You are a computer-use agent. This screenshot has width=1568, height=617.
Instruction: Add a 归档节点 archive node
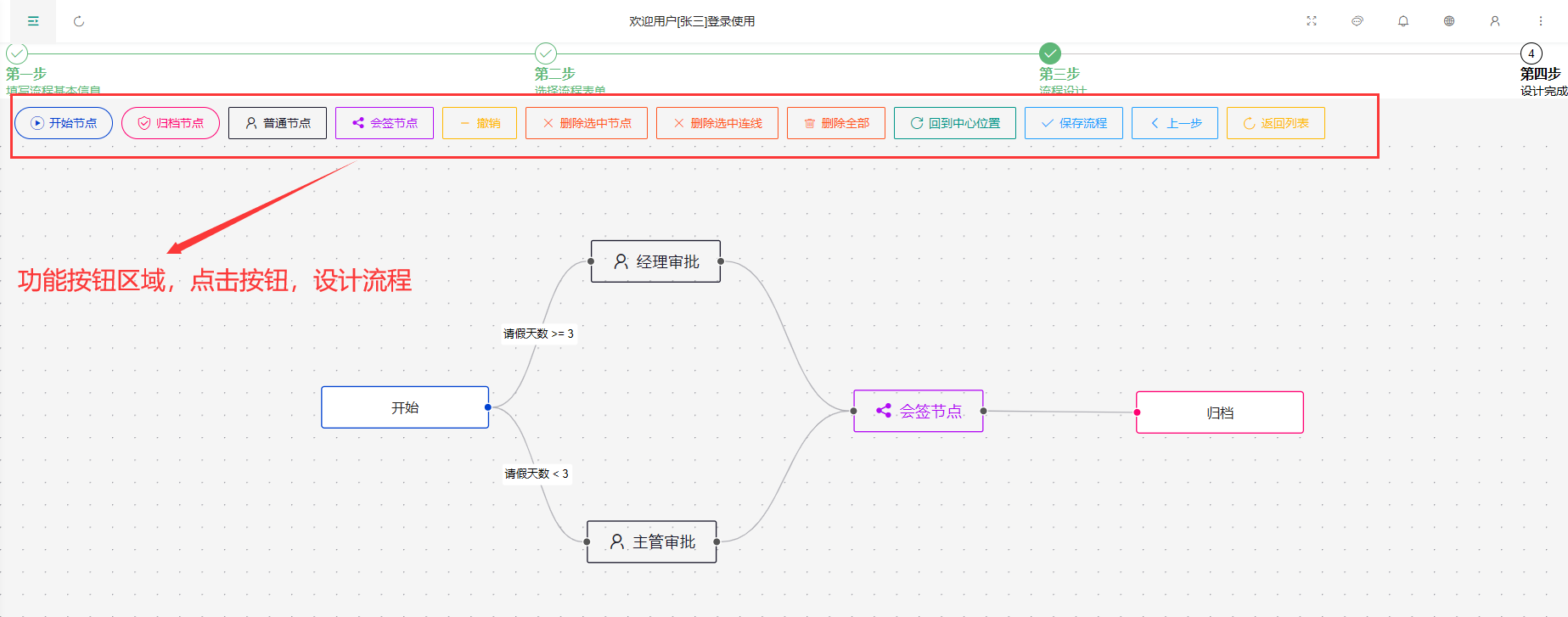coord(171,123)
